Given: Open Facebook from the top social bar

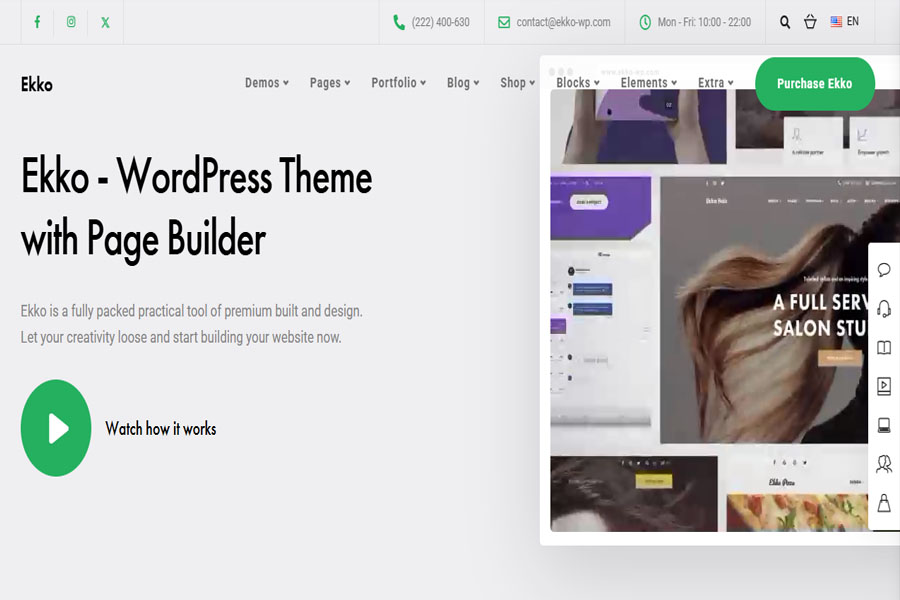Looking at the screenshot, I should (x=37, y=21).
